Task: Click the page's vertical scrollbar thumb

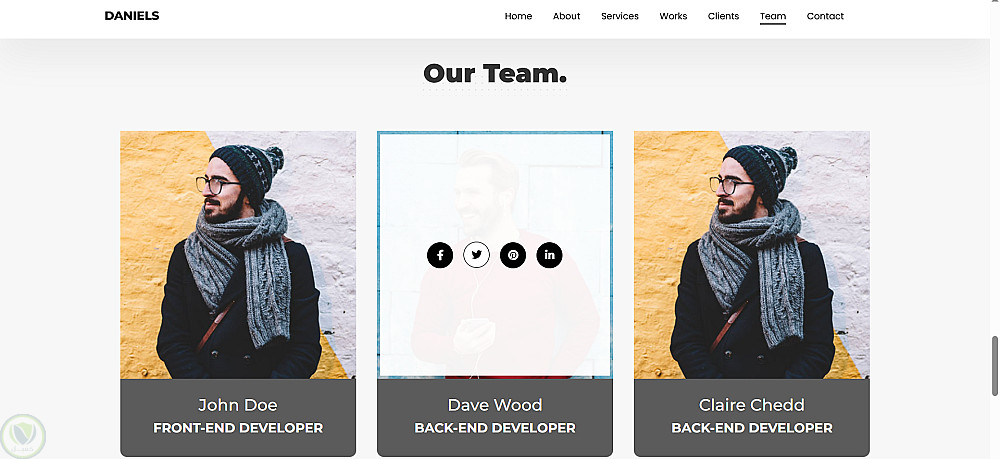Action: (x=994, y=367)
